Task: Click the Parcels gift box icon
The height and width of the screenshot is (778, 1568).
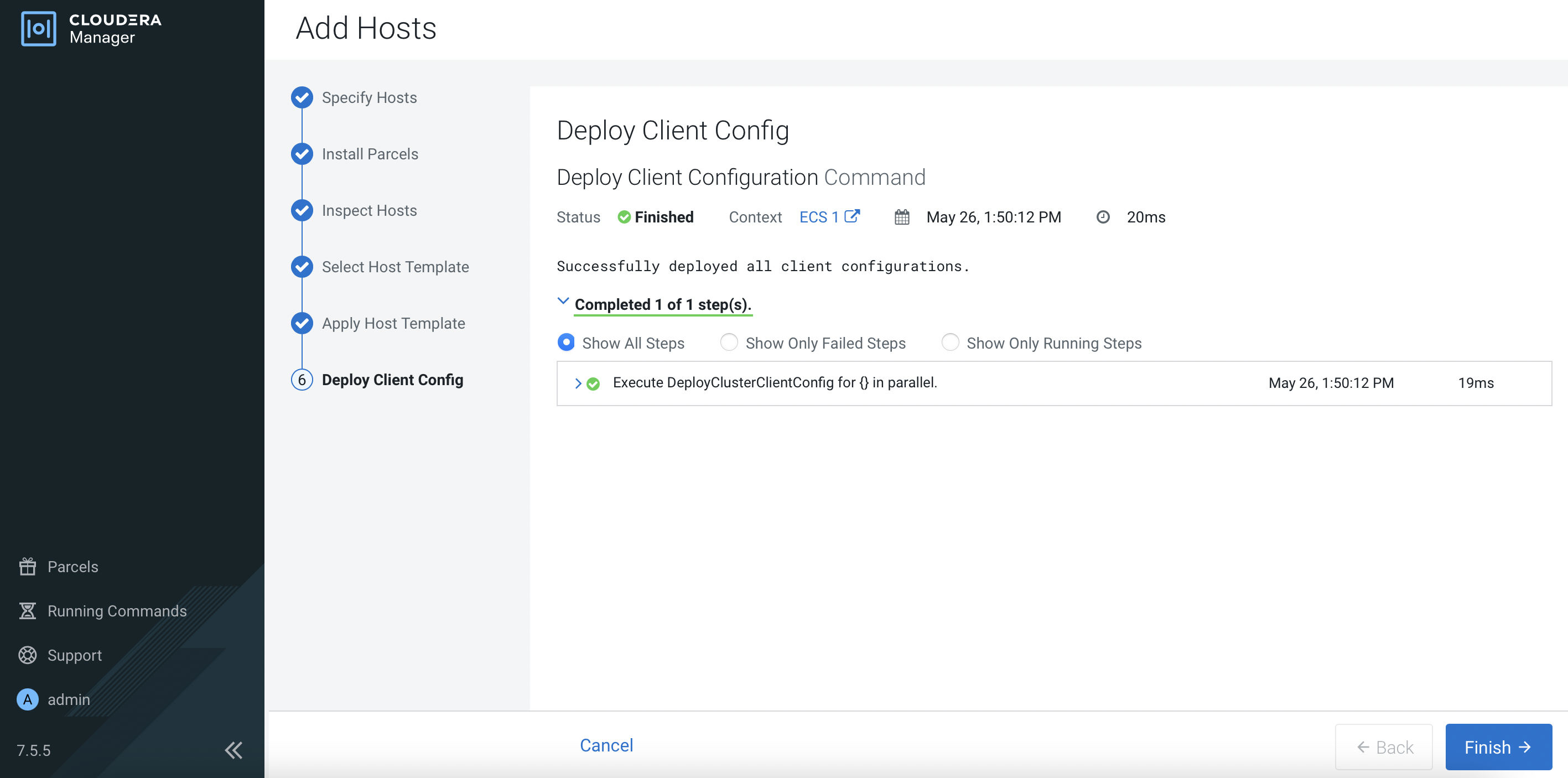Action: point(28,566)
